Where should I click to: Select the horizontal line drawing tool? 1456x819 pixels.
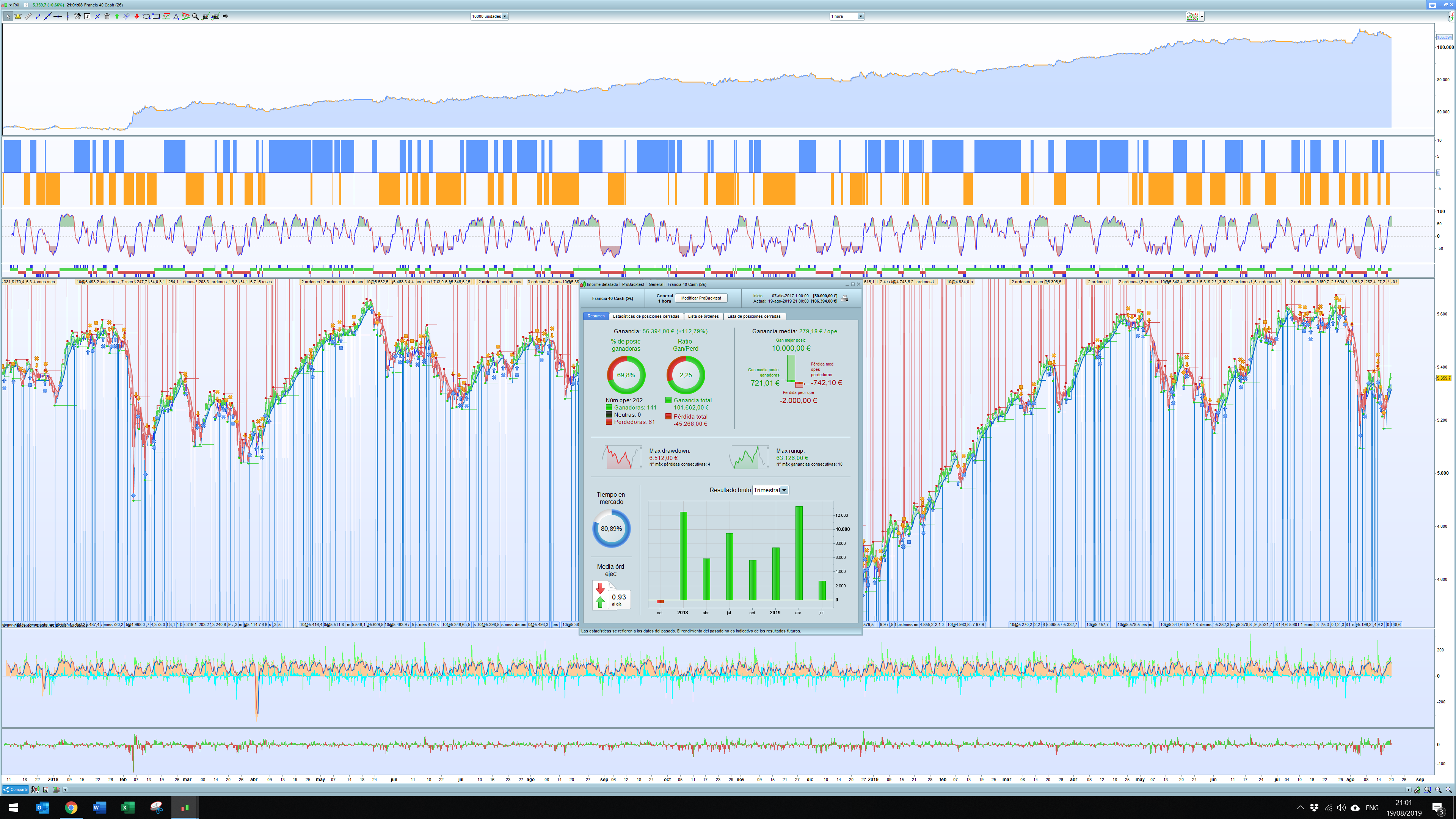(58, 16)
